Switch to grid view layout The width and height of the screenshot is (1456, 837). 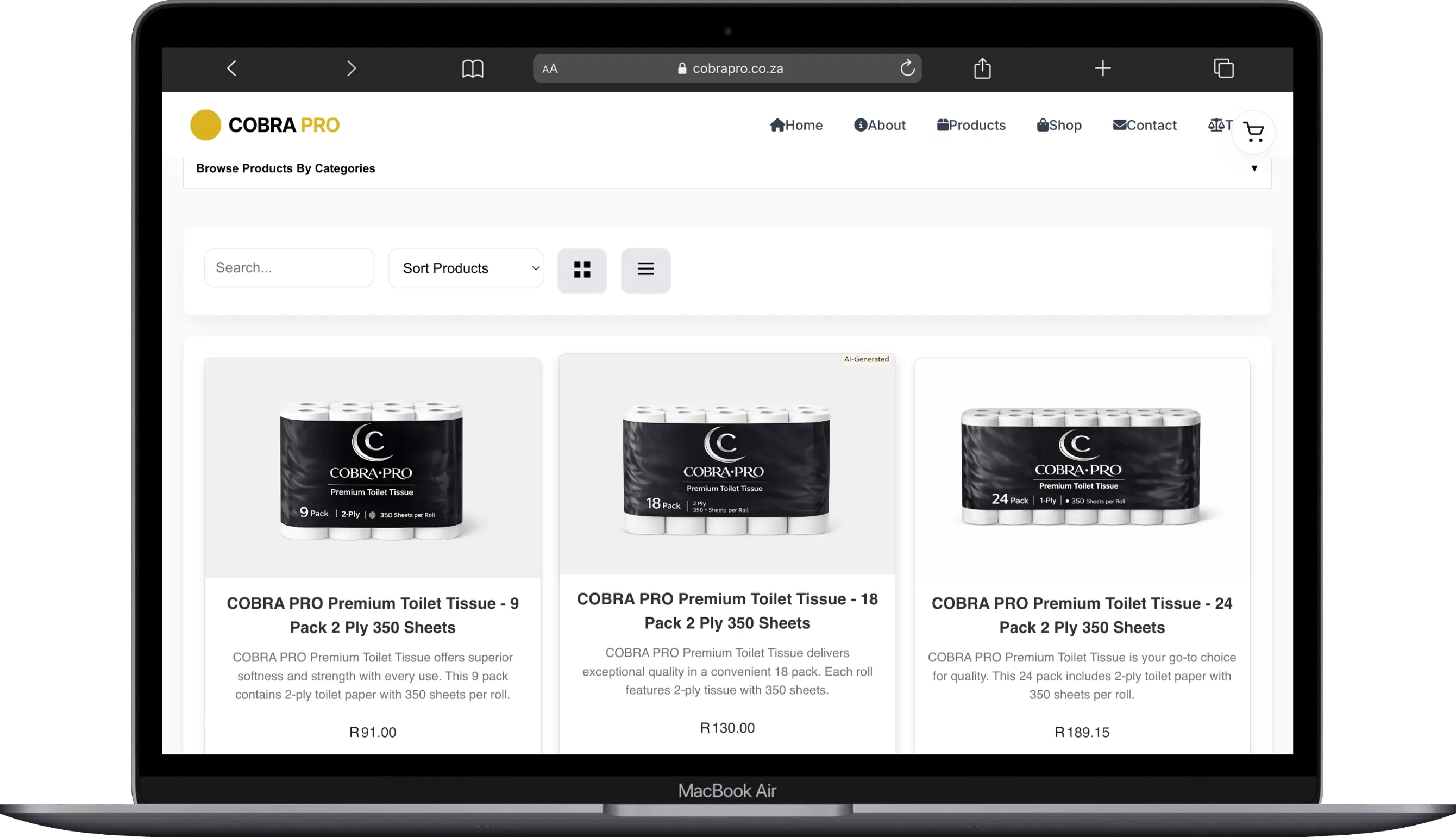click(x=582, y=270)
